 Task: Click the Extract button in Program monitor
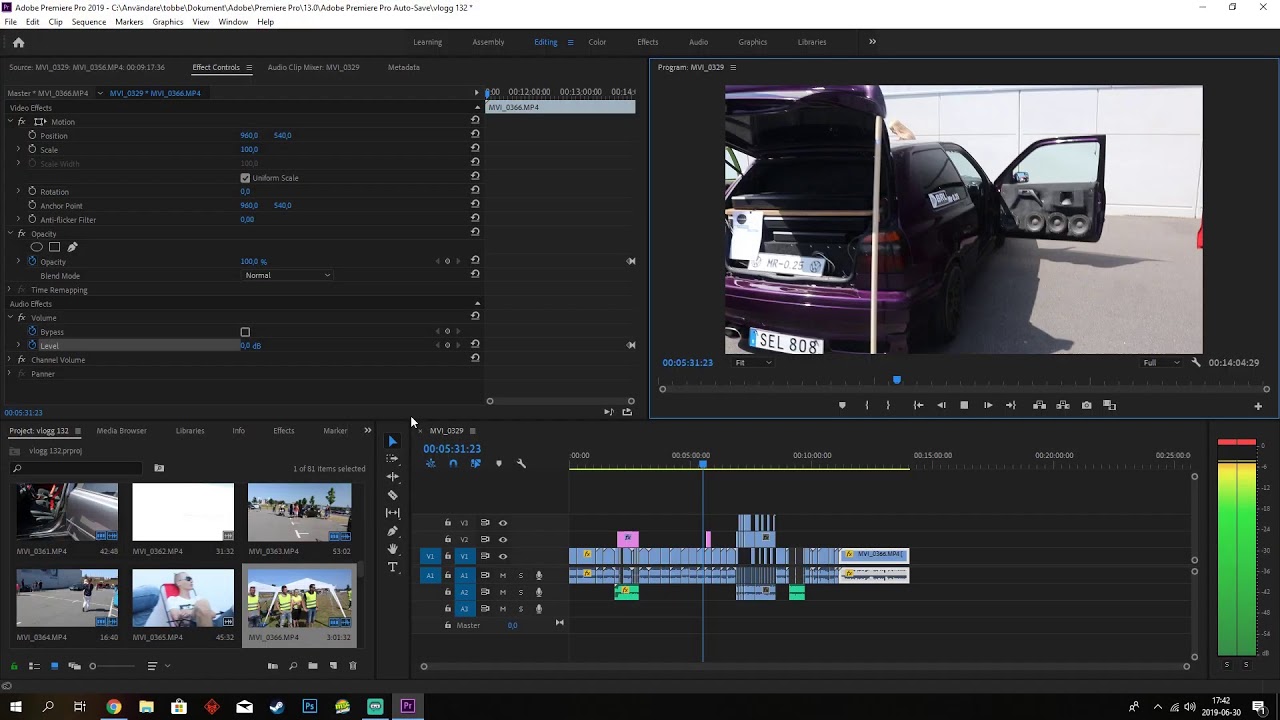tap(1062, 405)
